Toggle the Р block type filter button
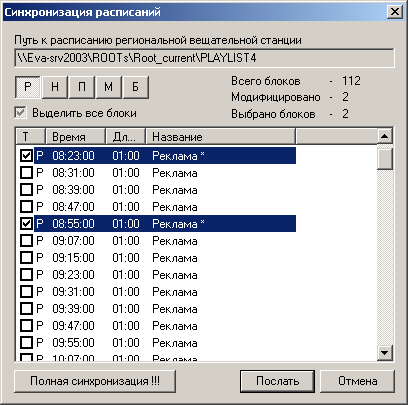 click(x=28, y=87)
